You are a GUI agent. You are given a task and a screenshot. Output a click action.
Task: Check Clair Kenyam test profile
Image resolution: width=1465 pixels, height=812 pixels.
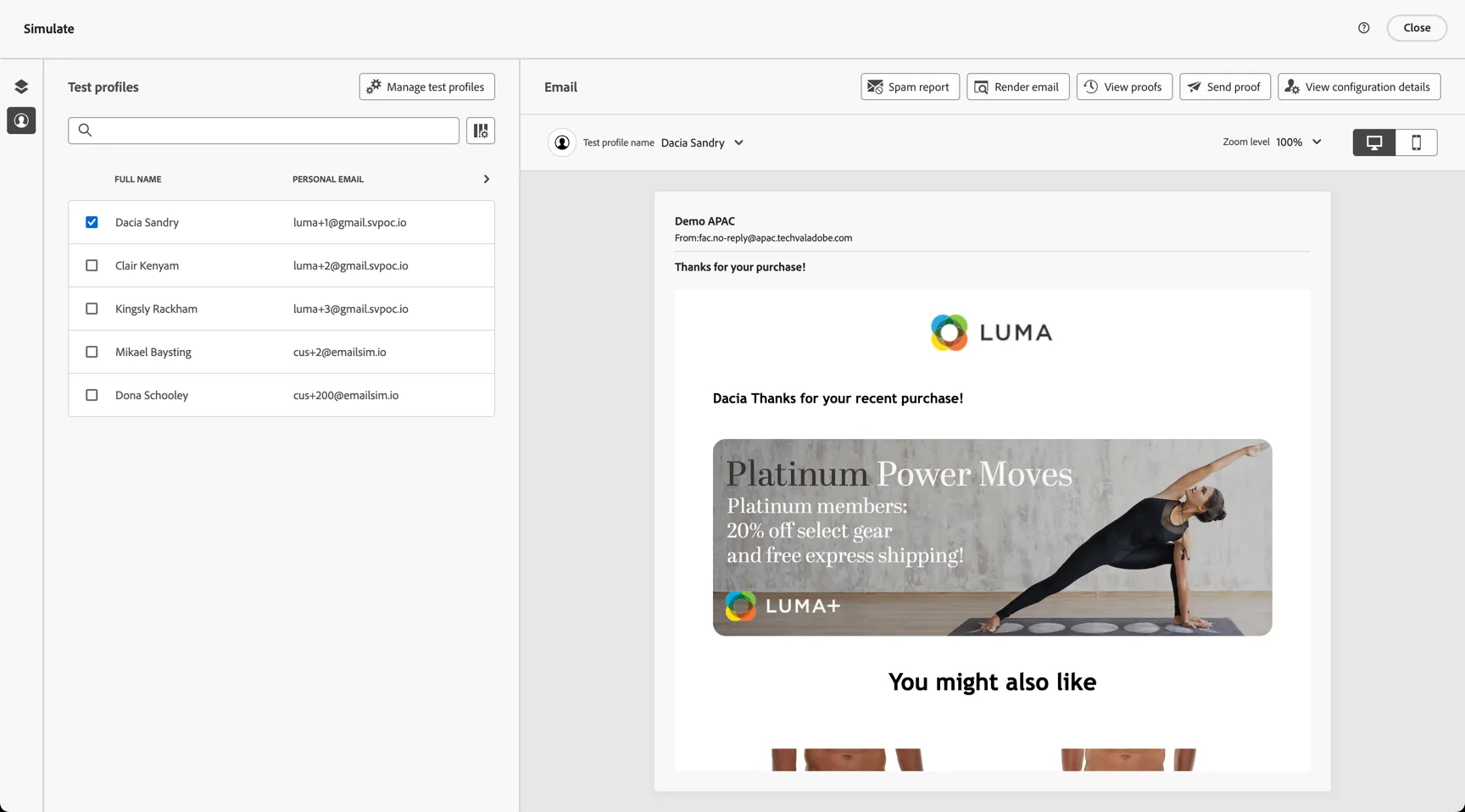92,265
